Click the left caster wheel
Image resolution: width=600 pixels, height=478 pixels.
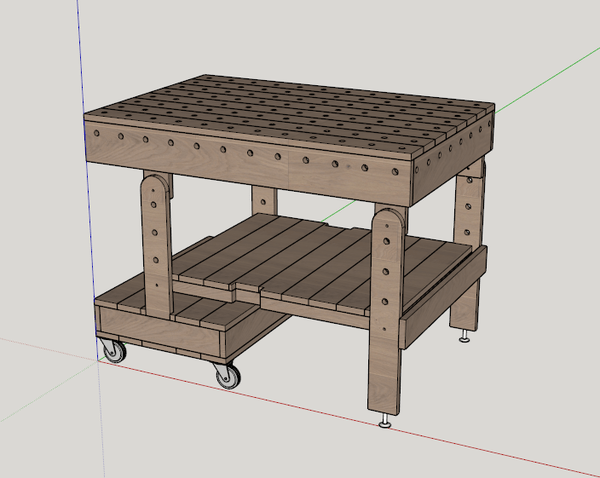[x=112, y=350]
